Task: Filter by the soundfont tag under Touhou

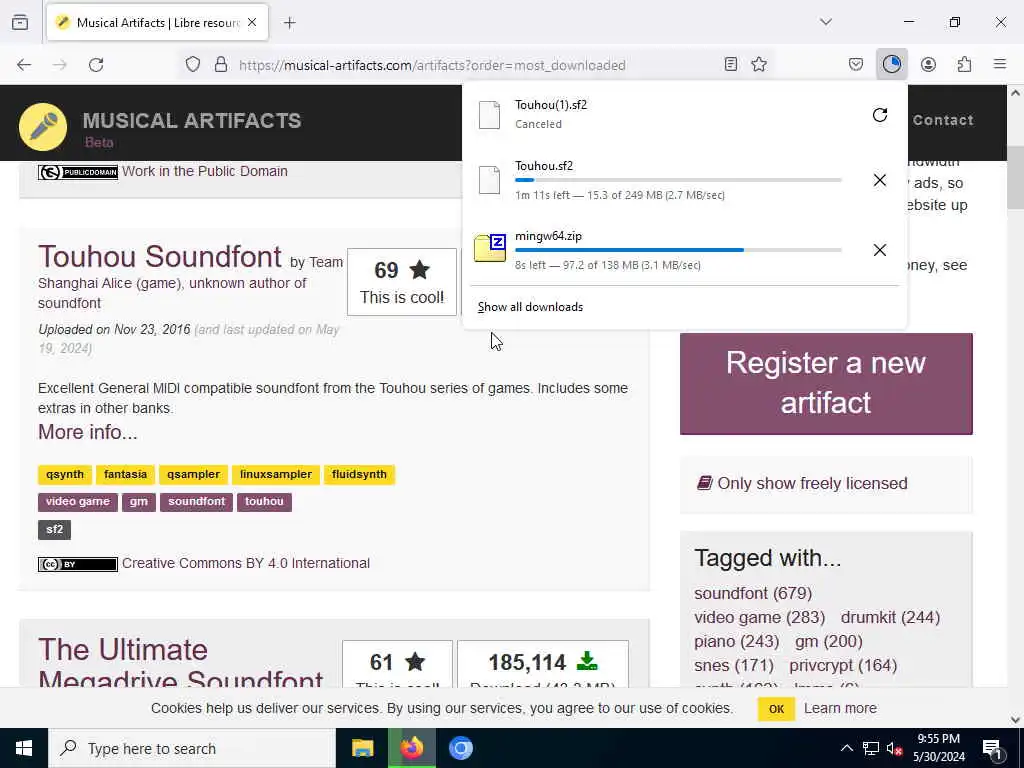Action: pyautogui.click(x=197, y=502)
